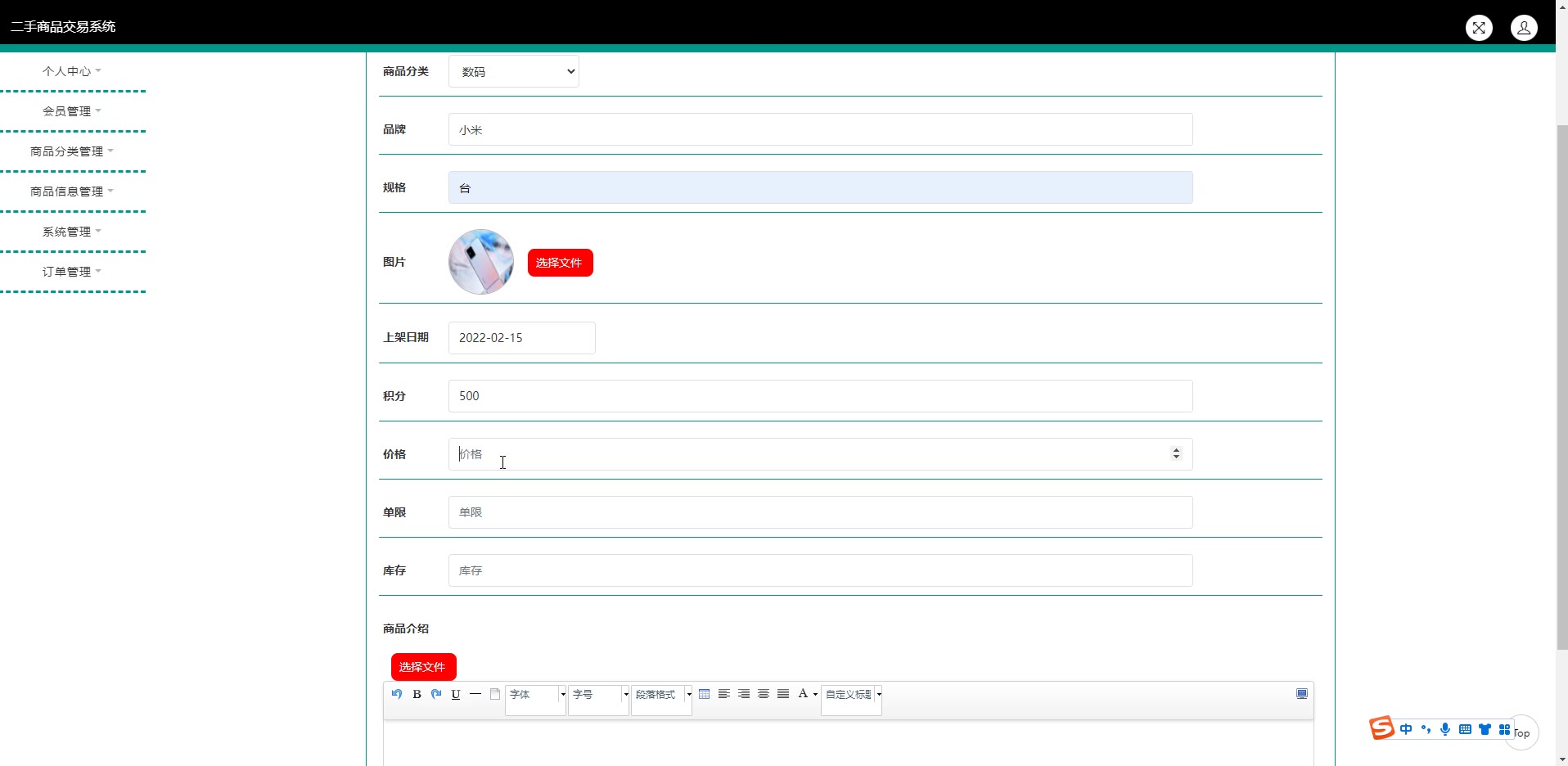This screenshot has width=1568, height=766.
Task: Expand the 系统管理 sidebar menu
Action: pyautogui.click(x=72, y=232)
